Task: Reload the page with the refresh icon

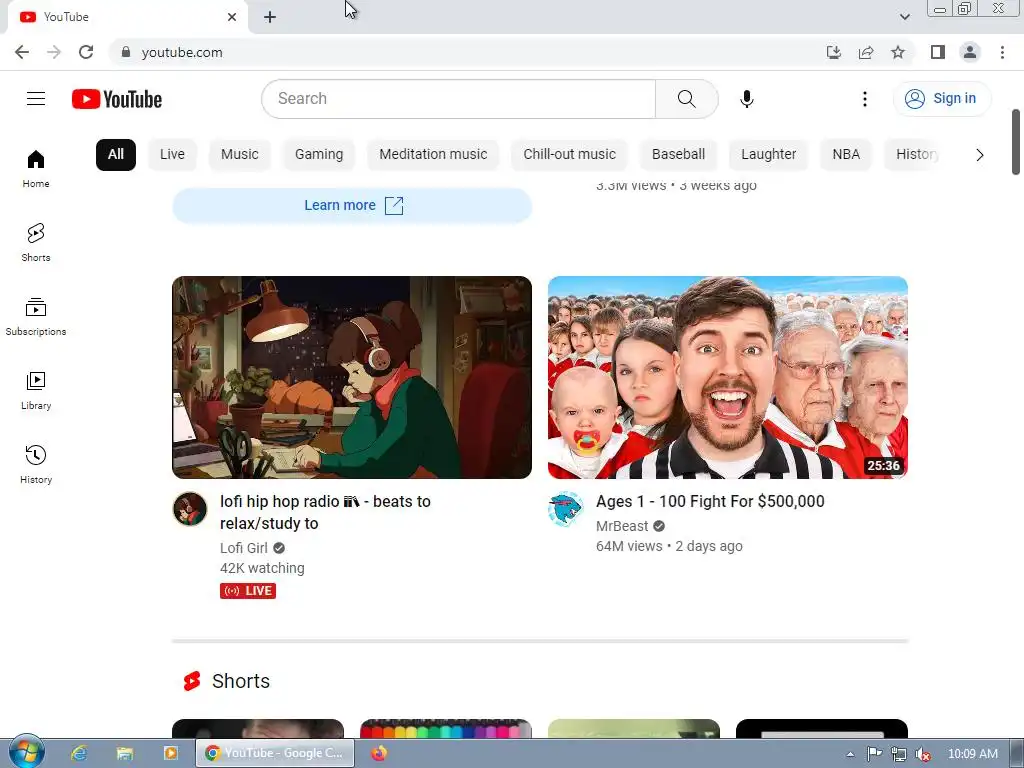Action: pyautogui.click(x=86, y=52)
